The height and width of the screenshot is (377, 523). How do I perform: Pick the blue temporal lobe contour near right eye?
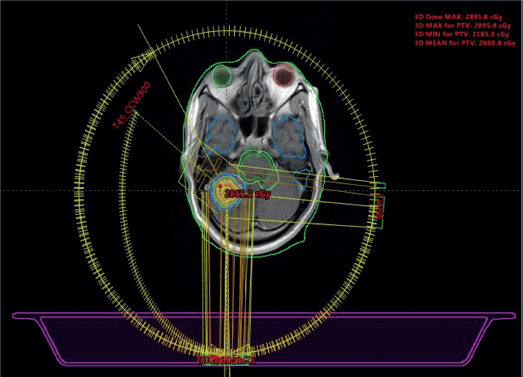coord(220,134)
